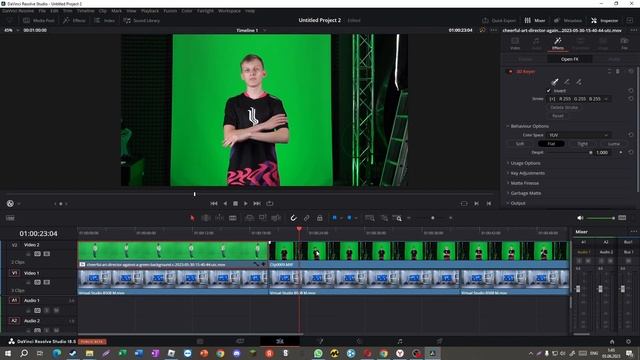Open the Media Pool panel
This screenshot has height=360, width=640.
tap(39, 20)
